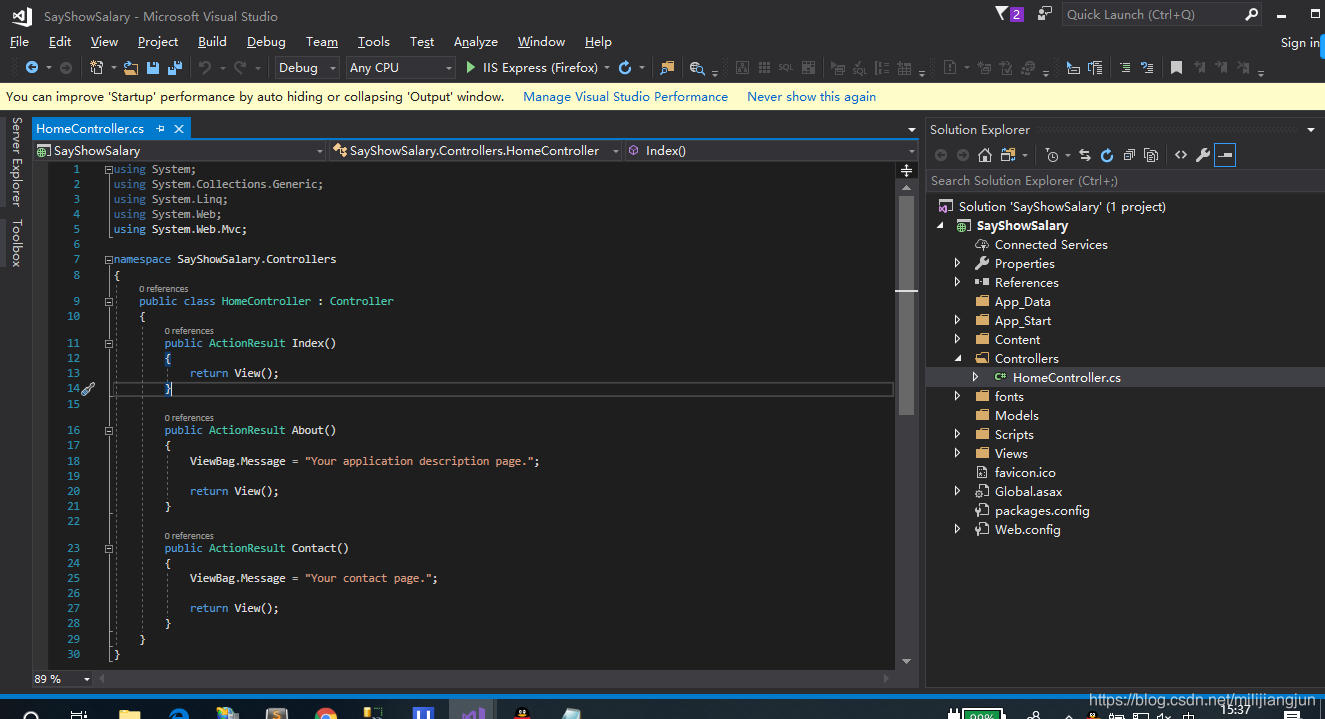Click the screwdriver quick actions icon on line 14
The height and width of the screenshot is (719, 1325).
(88, 388)
